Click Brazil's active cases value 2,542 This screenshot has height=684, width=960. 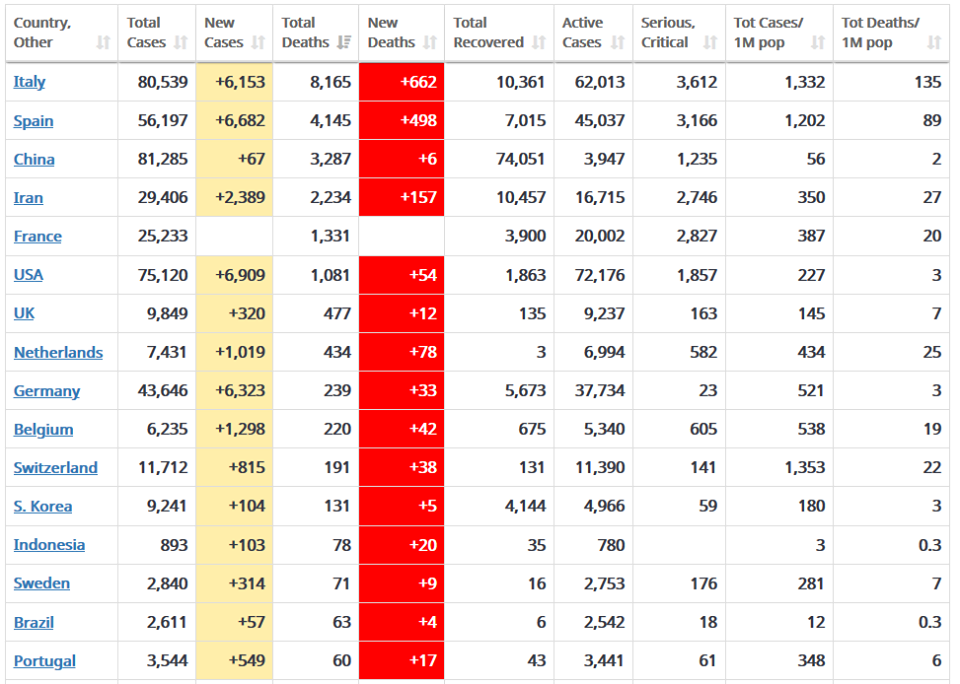[604, 623]
